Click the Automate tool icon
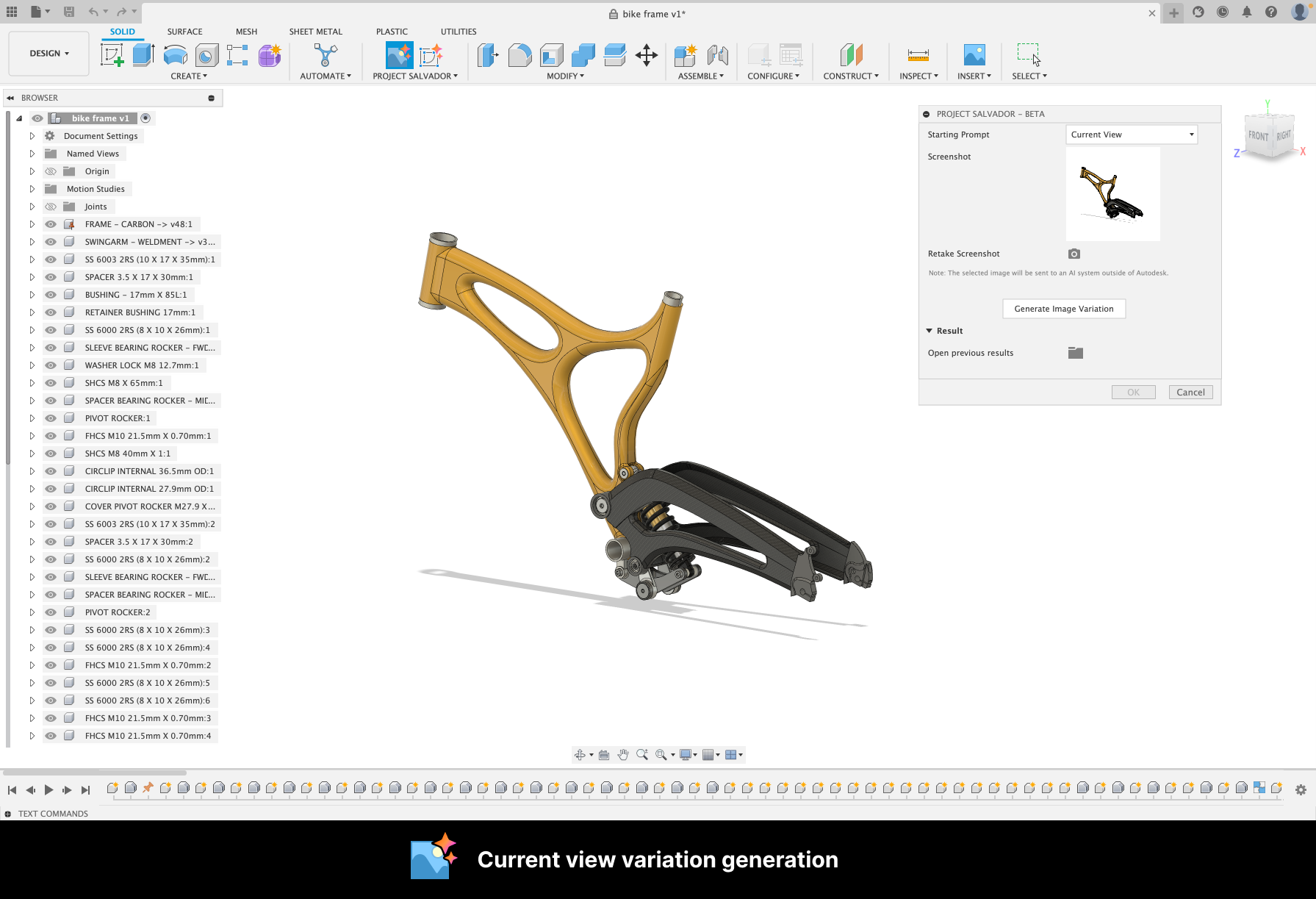 pos(325,55)
